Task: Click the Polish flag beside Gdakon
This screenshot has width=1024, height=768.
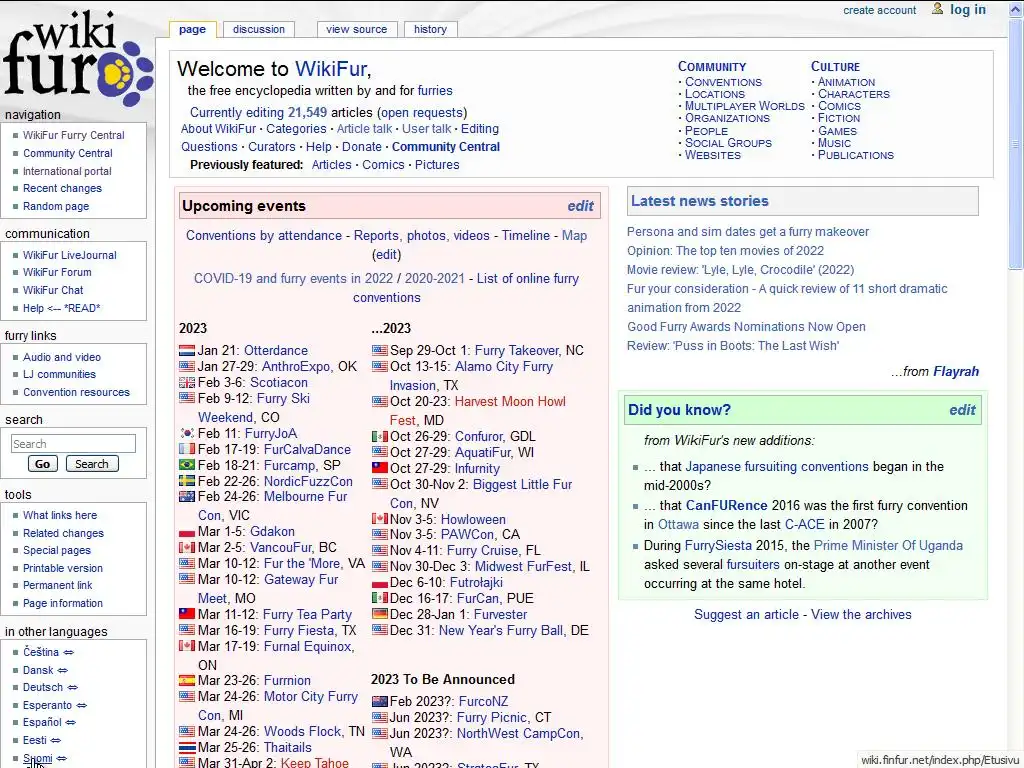Action: point(187,532)
